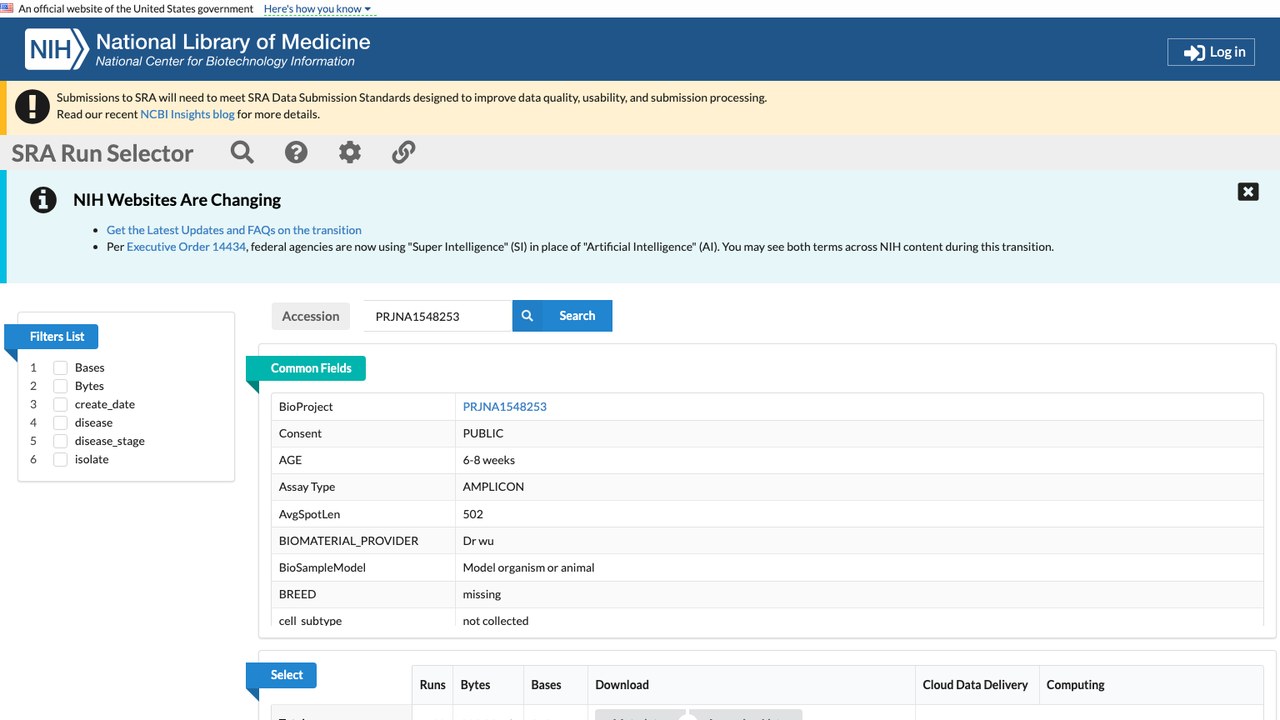This screenshot has height=720, width=1280.
Task: Click the Log in button
Action: tap(1211, 52)
